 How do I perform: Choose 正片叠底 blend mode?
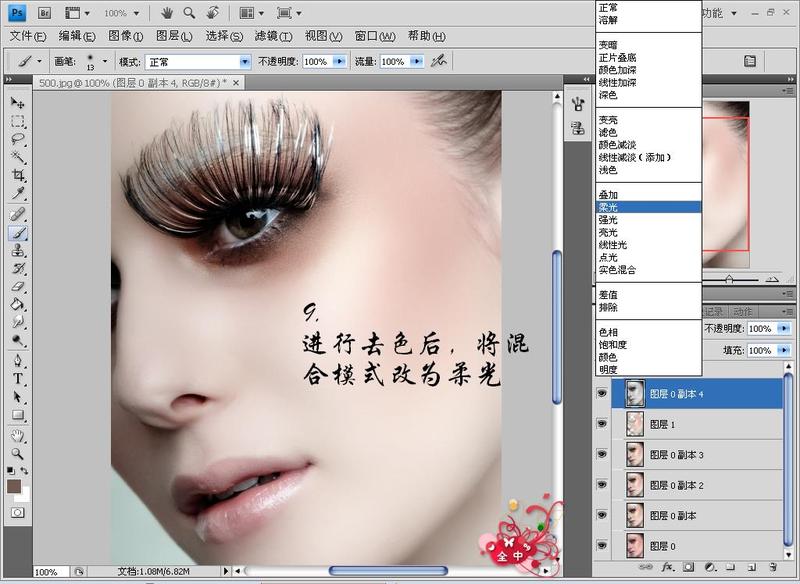tap(648, 57)
